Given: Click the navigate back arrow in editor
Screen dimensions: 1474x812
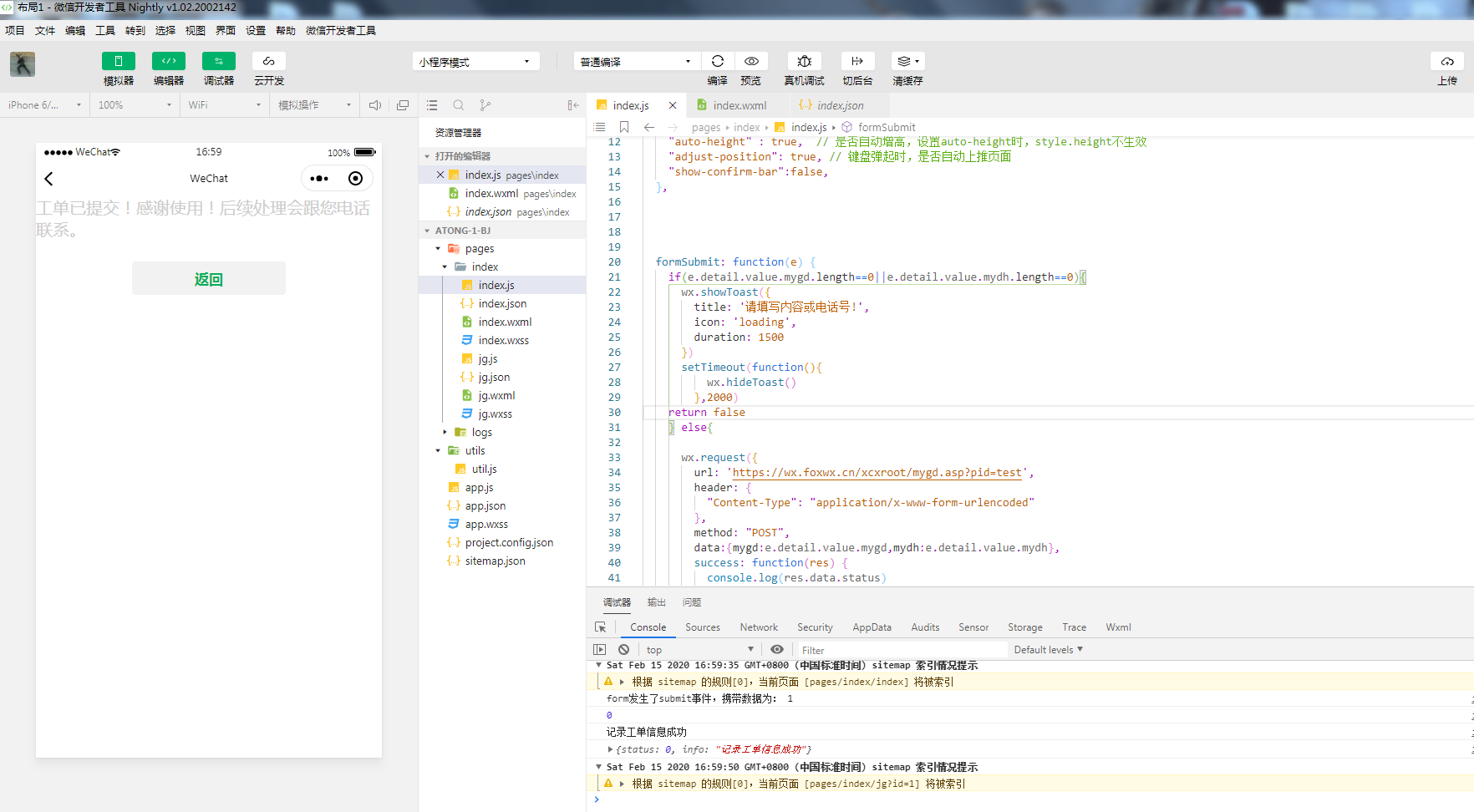Looking at the screenshot, I should [648, 127].
